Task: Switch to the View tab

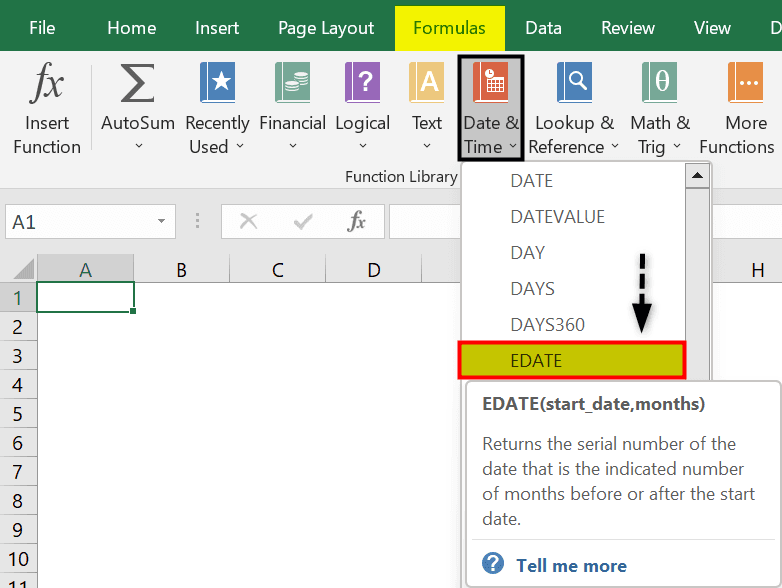Action: (x=712, y=28)
